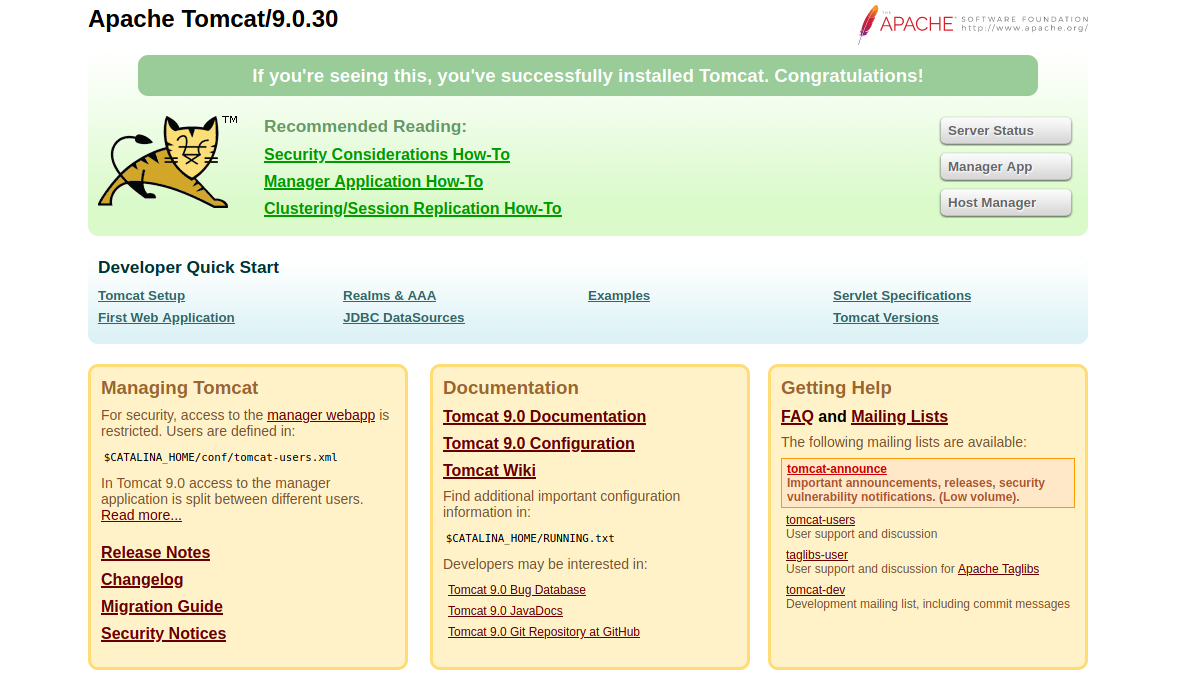Screen dimensions: 1190x685
Task: Click the $CATALINA_HOME/conf/tomcat-users.xml path text
Action: coord(221,457)
